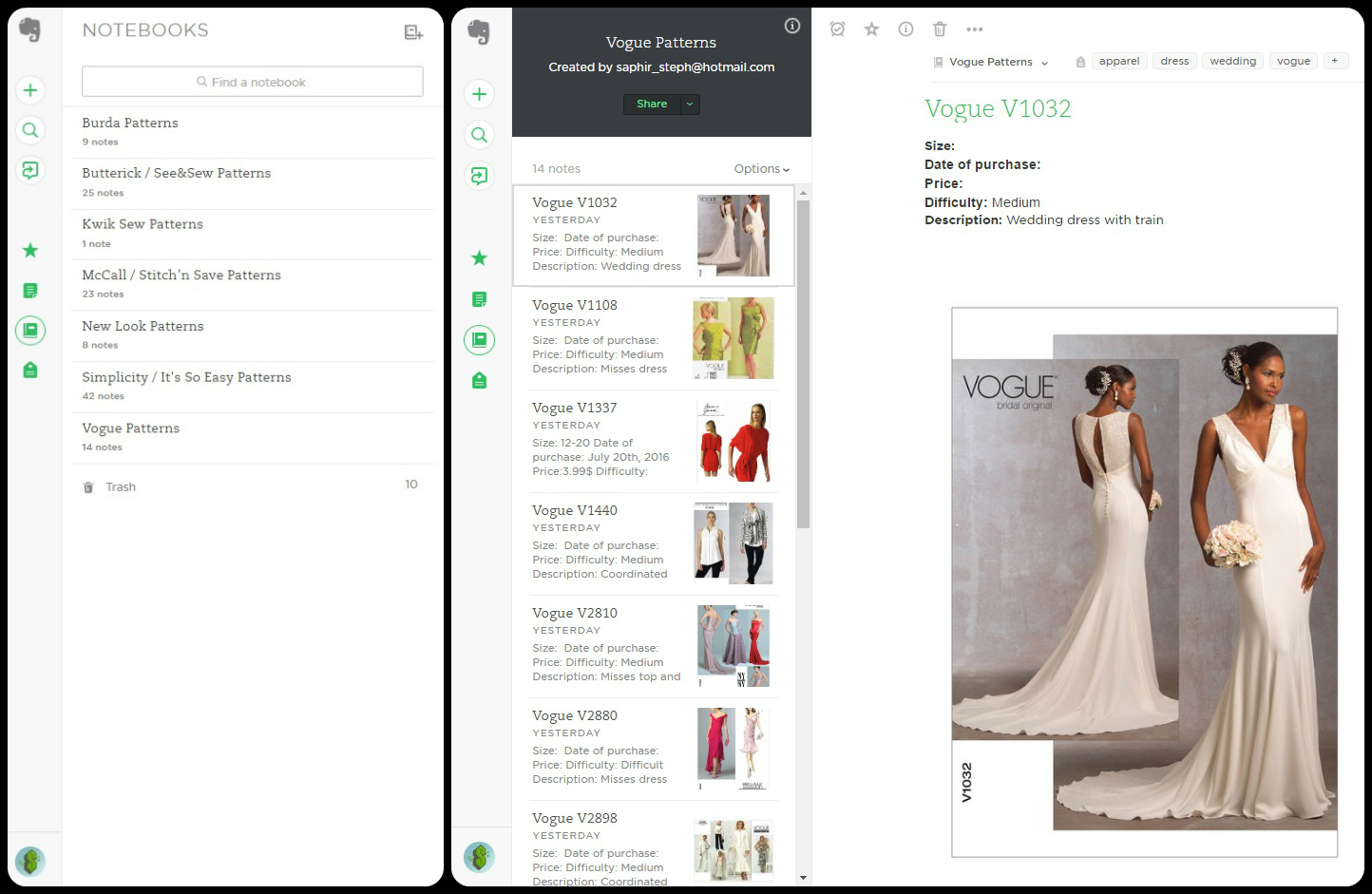Set a reminder with the alarm clock icon

[x=837, y=29]
